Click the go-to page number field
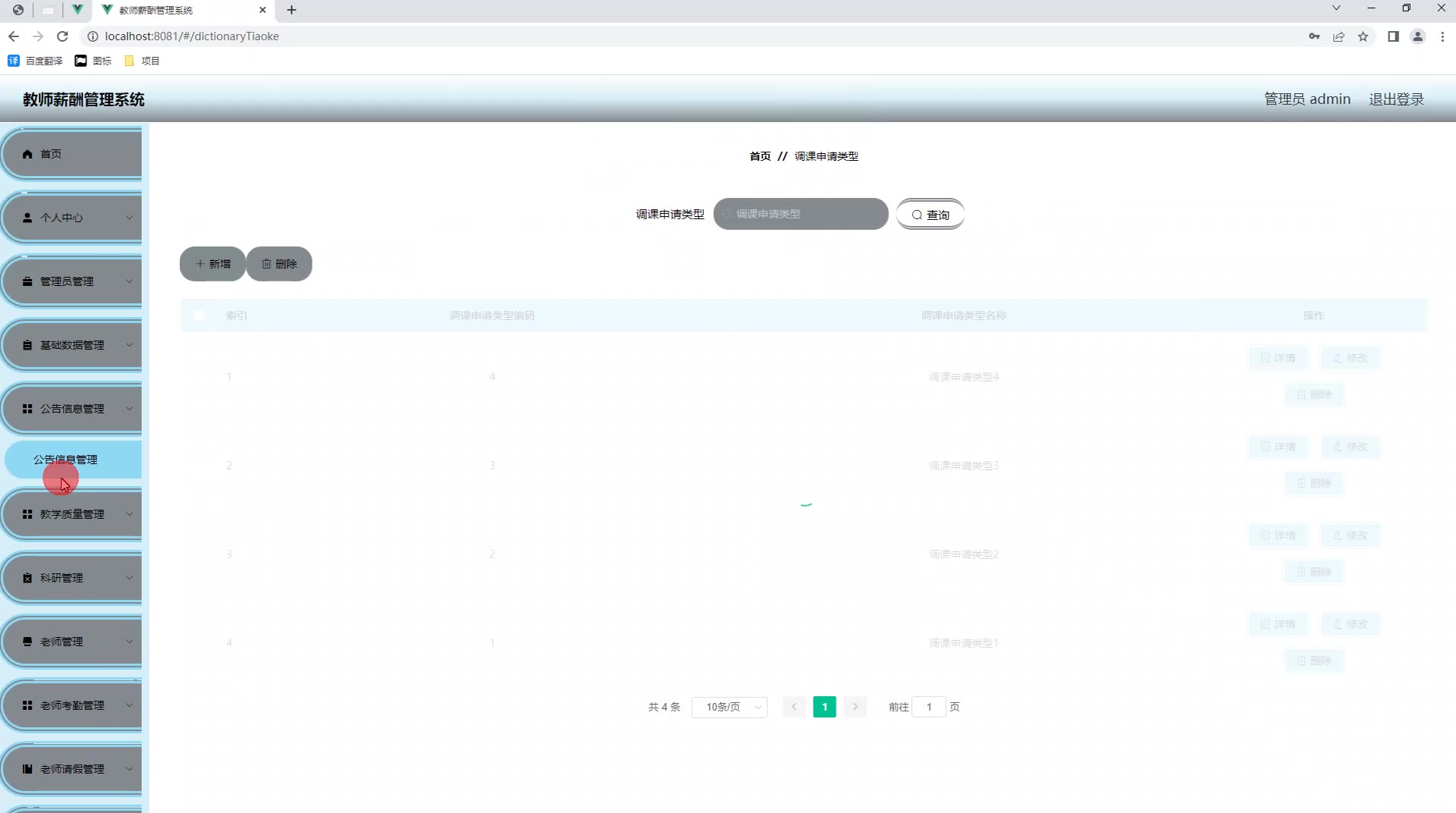Viewport: 1456px width, 813px height. [929, 707]
